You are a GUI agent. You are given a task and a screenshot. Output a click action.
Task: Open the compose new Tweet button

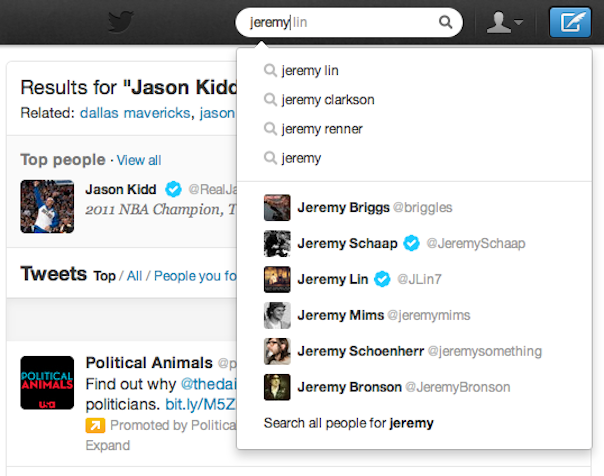(x=570, y=23)
